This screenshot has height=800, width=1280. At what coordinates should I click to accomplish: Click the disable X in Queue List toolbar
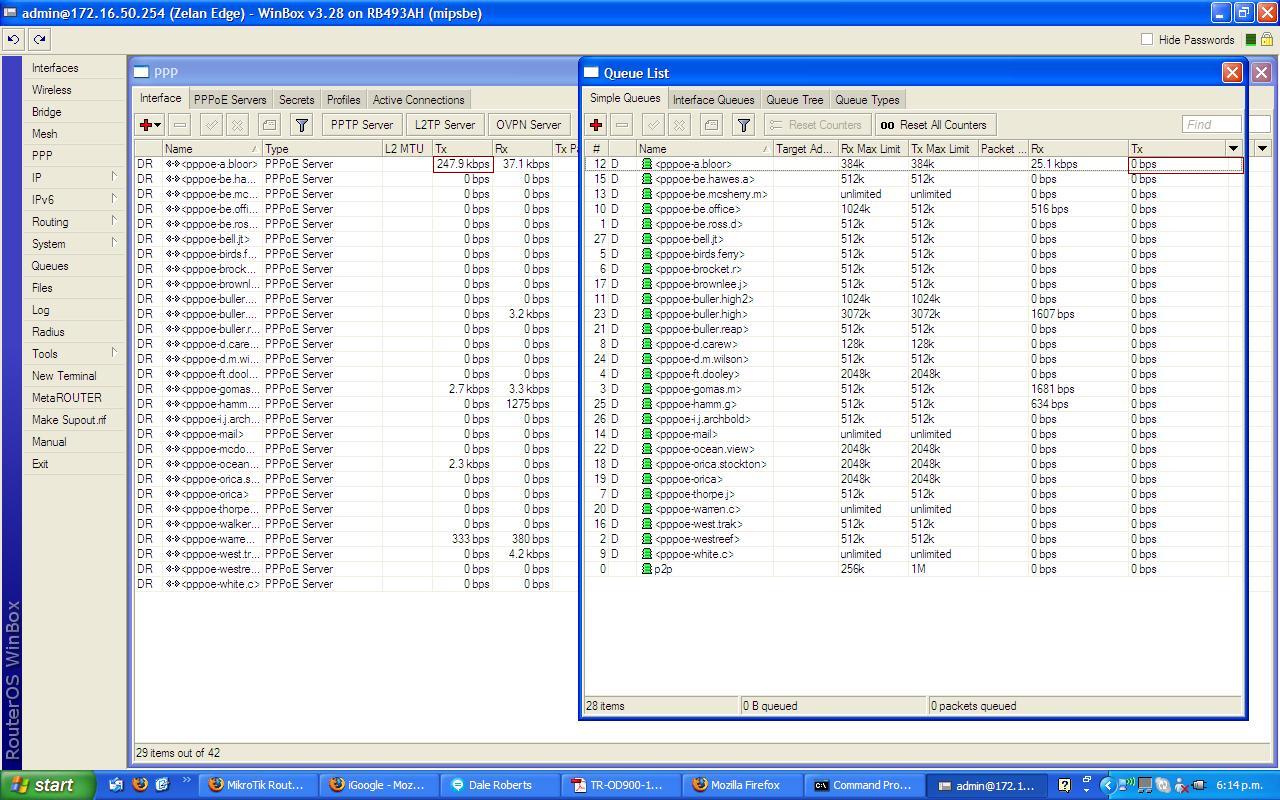tap(679, 125)
